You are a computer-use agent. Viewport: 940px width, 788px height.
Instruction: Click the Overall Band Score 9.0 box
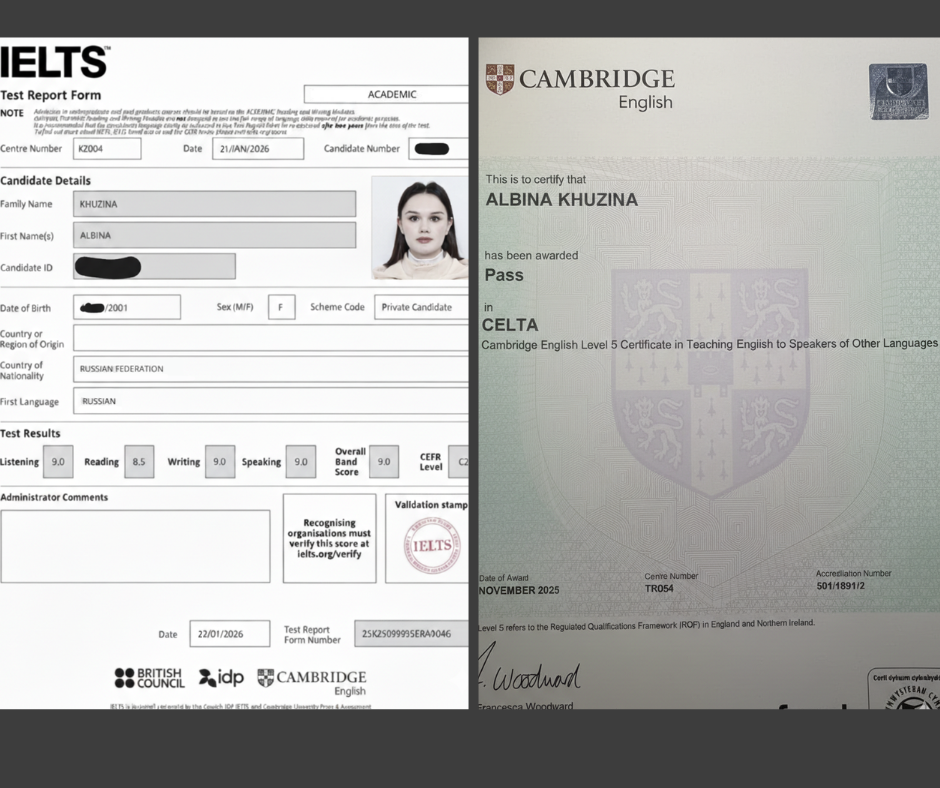pos(384,462)
